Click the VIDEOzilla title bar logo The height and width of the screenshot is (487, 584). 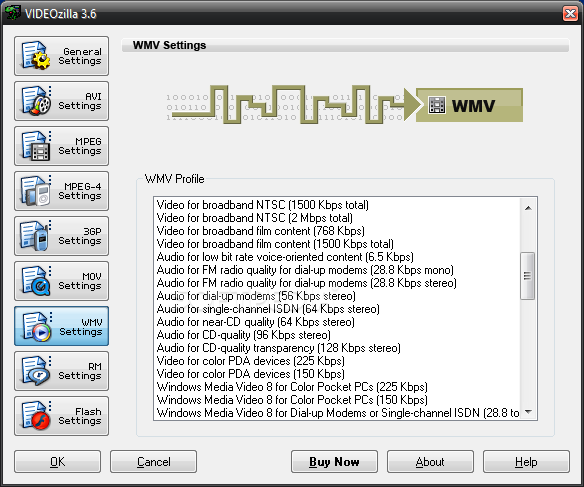pos(13,13)
